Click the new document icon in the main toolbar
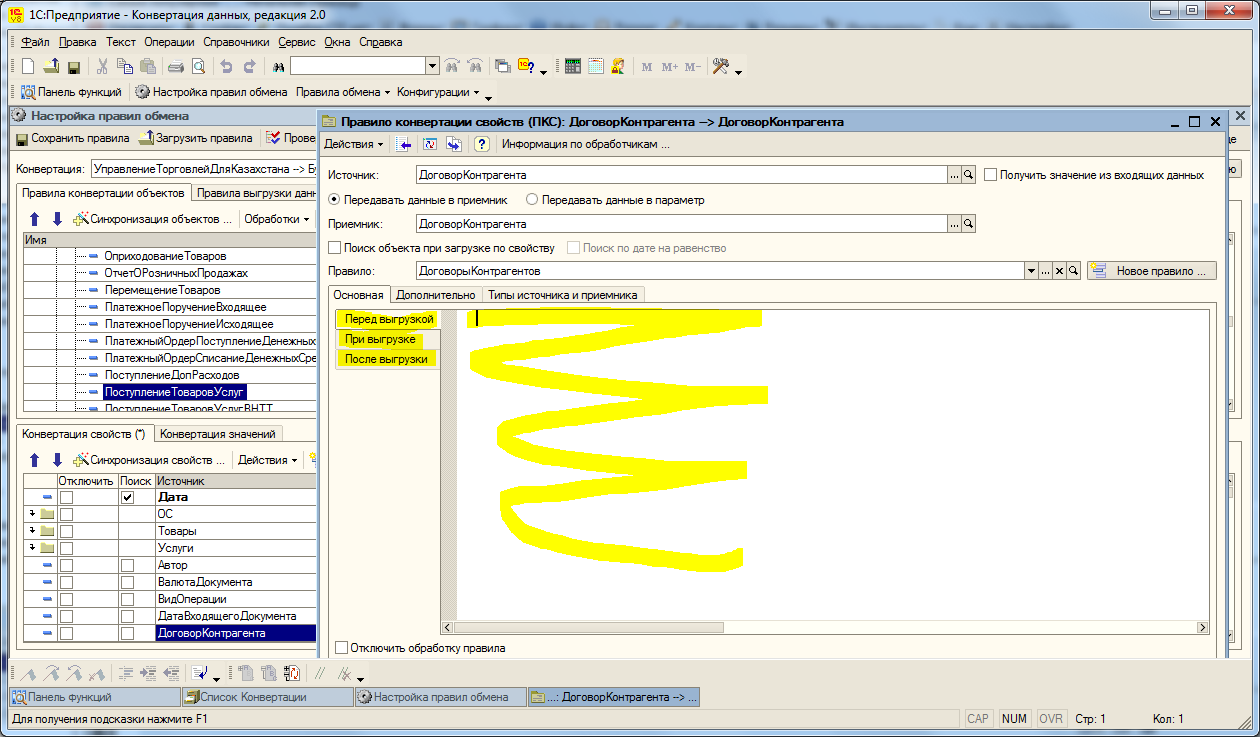Screen dimensions: 1260x737 [x=28, y=66]
